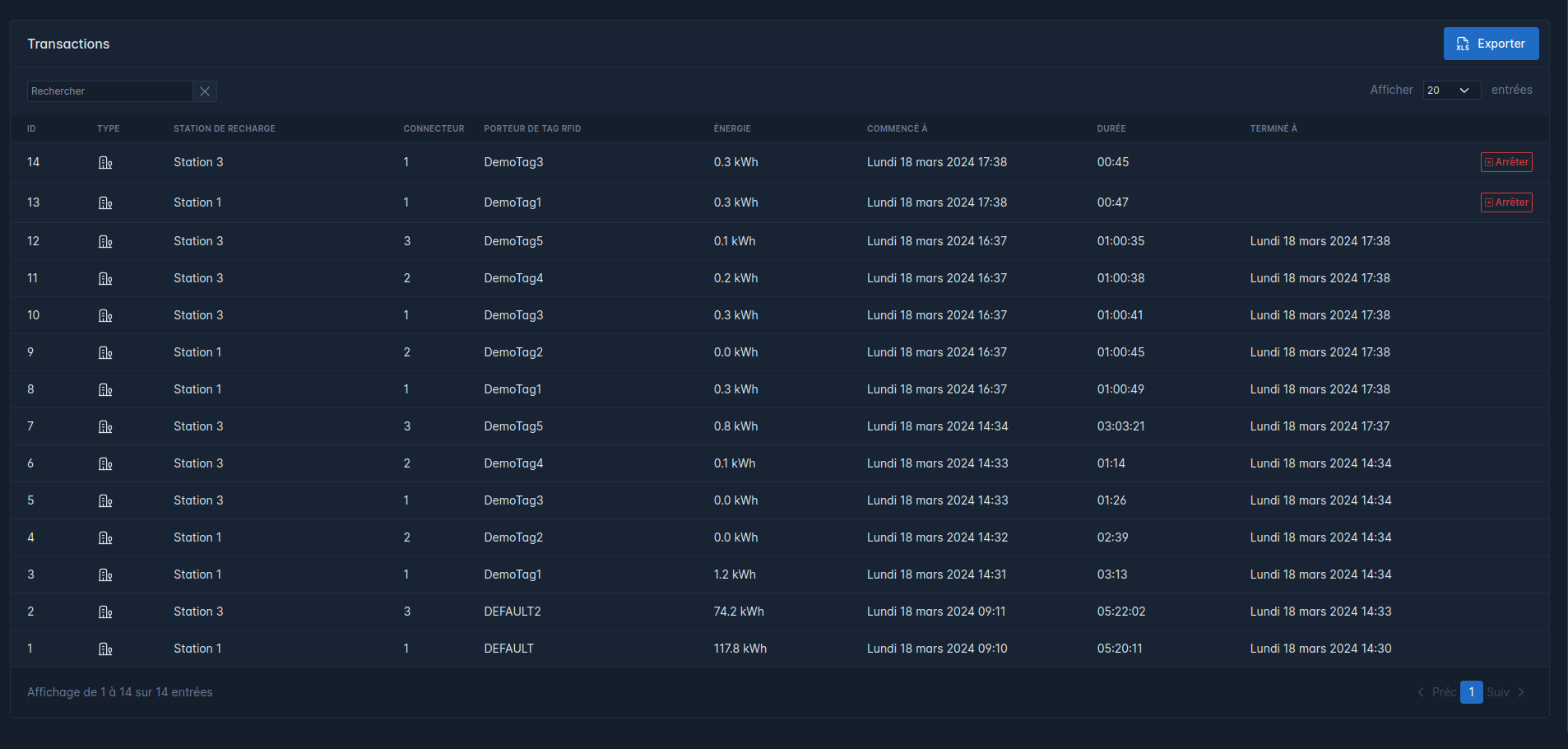Click the type icon for transaction 3
The width and height of the screenshot is (1568, 749).
pos(105,575)
